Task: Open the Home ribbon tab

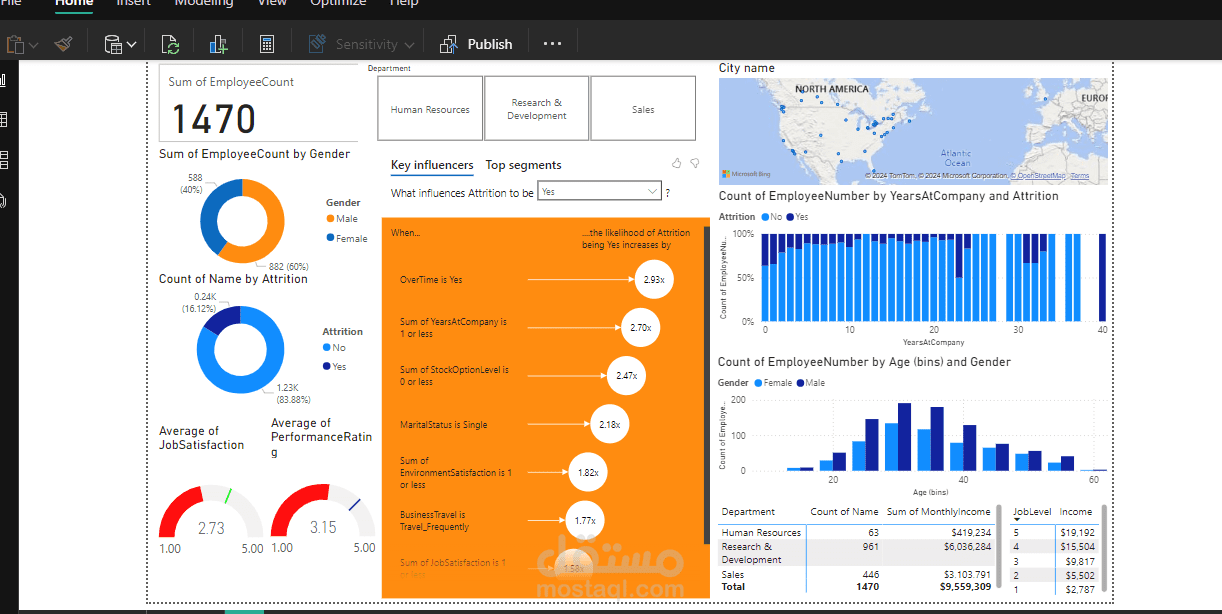Action: [74, 4]
